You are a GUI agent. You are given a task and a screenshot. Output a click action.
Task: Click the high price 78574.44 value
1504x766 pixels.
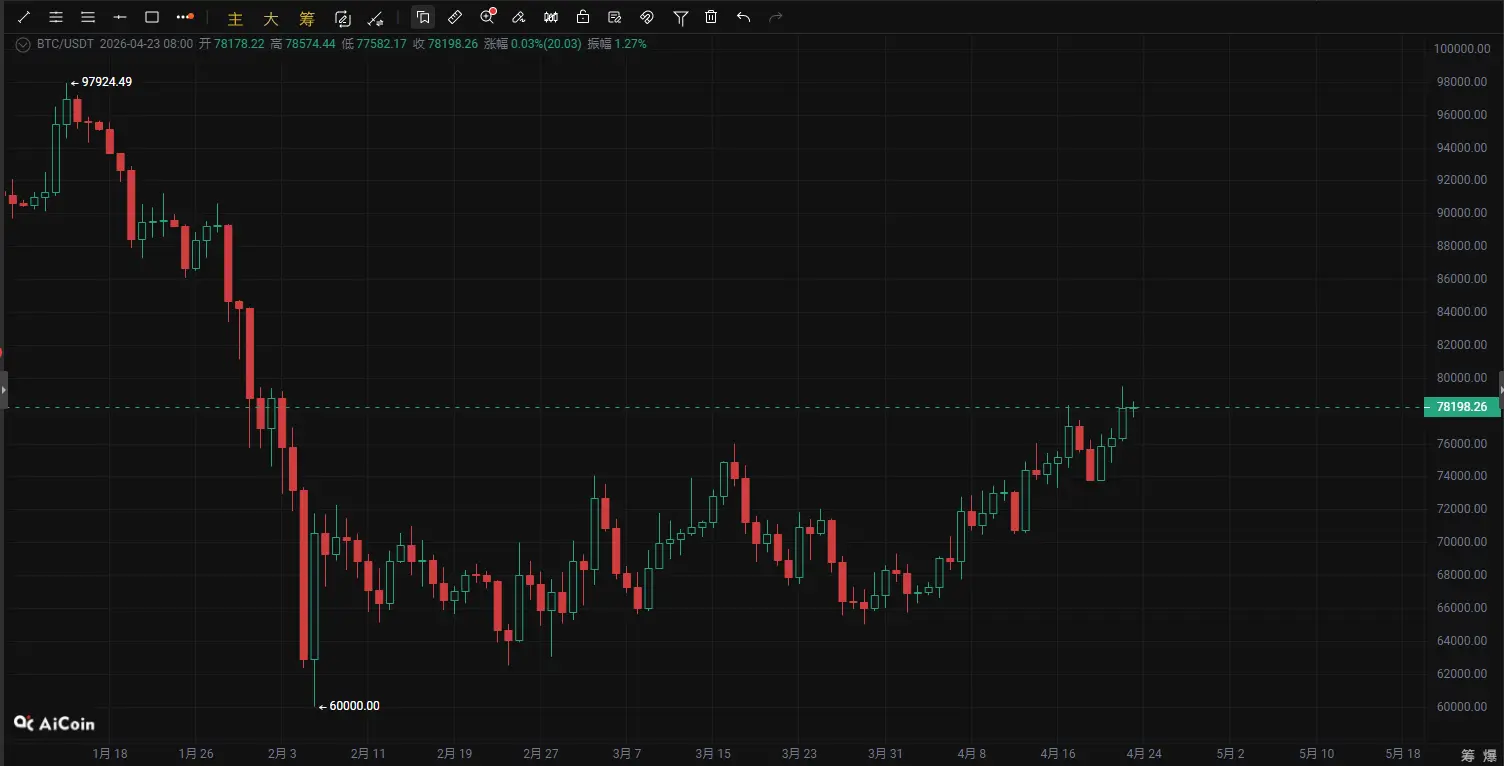309,44
